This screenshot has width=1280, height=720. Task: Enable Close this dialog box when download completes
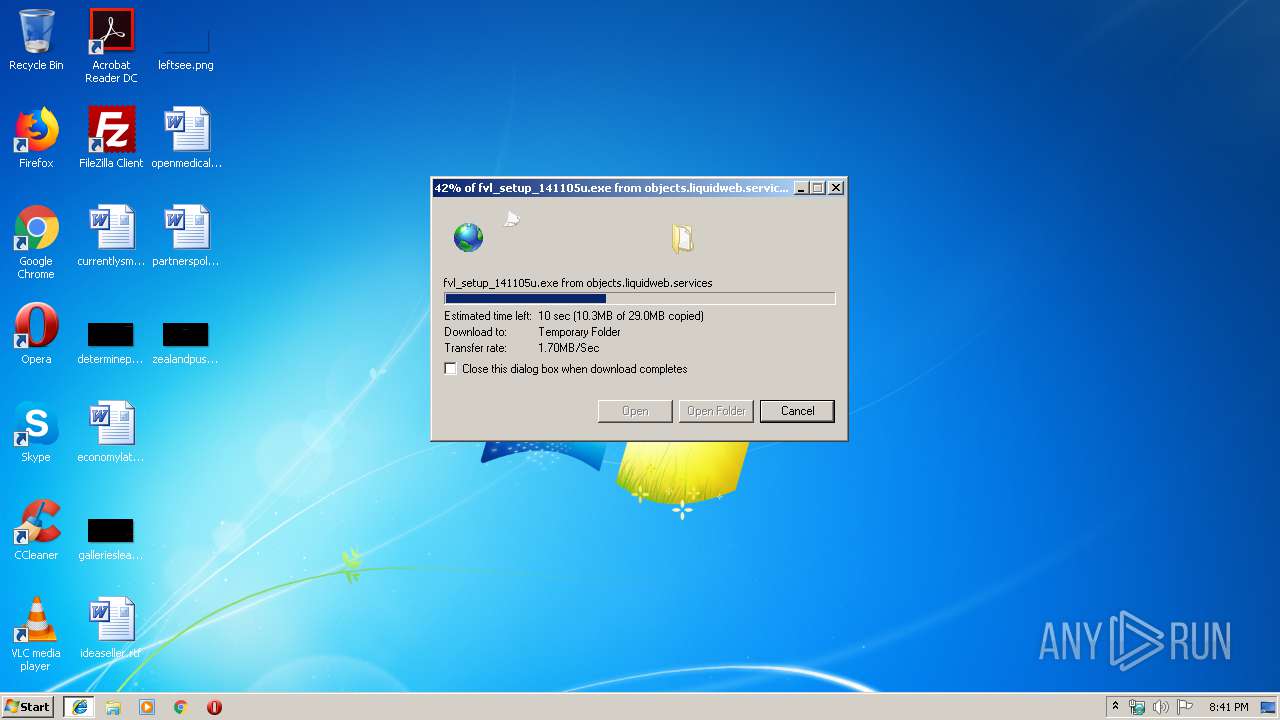(x=451, y=369)
